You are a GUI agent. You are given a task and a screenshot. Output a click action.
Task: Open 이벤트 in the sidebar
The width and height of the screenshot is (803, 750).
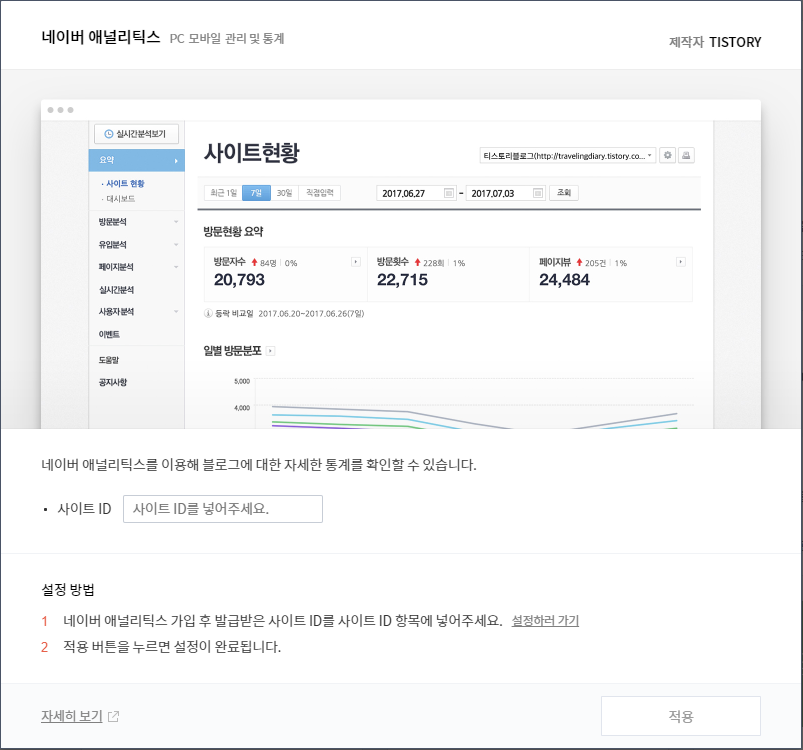pyautogui.click(x=109, y=334)
